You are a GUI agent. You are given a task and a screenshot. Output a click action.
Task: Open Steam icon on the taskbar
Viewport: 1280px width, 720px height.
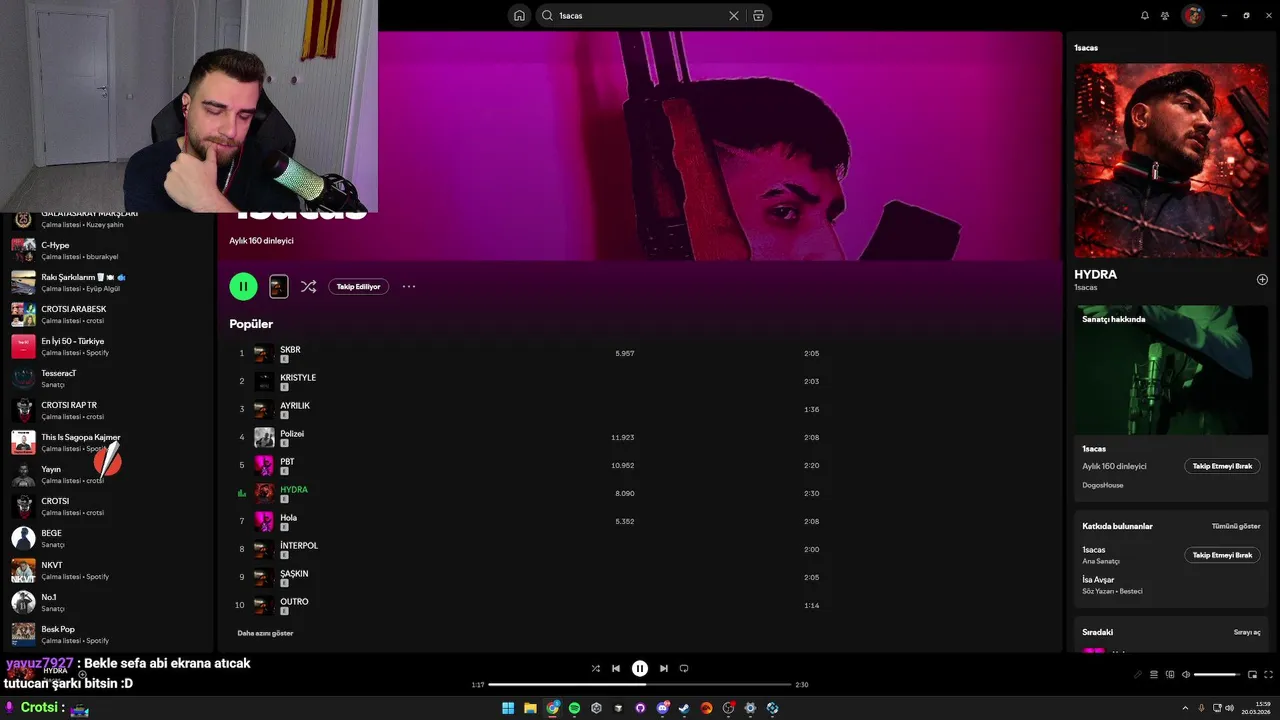click(x=684, y=708)
